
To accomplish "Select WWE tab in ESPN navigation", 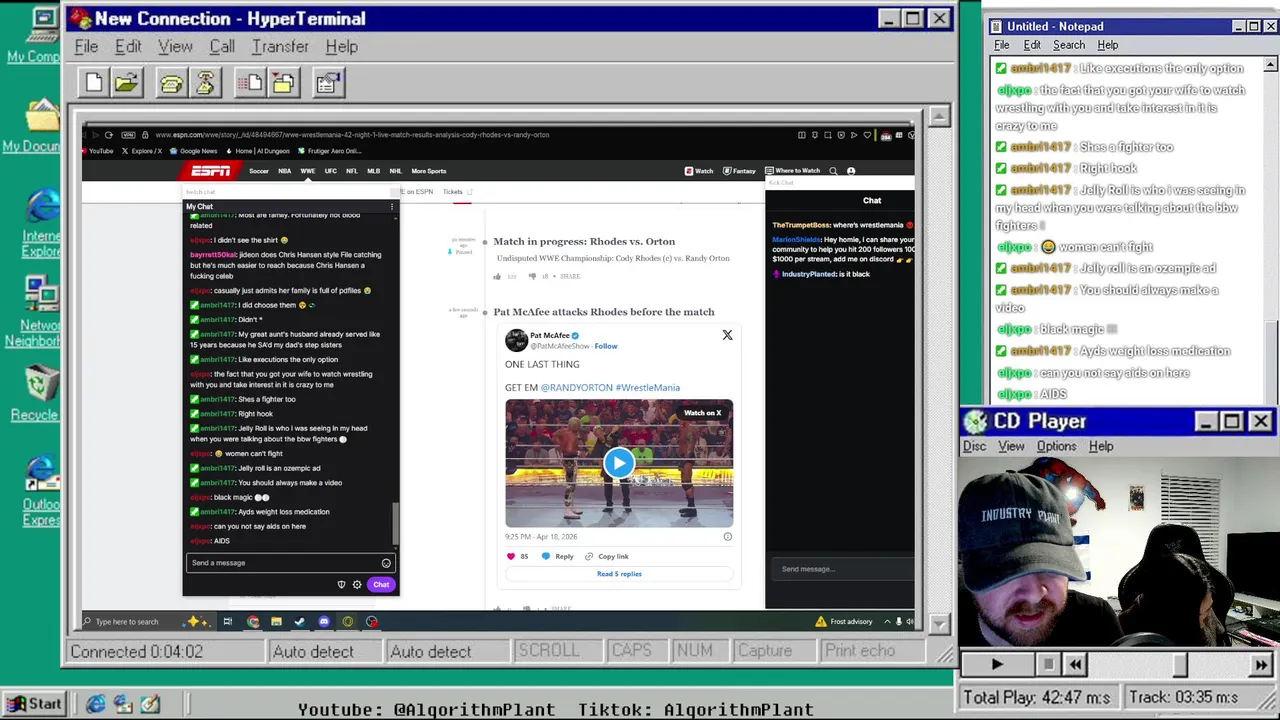I will click(307, 171).
